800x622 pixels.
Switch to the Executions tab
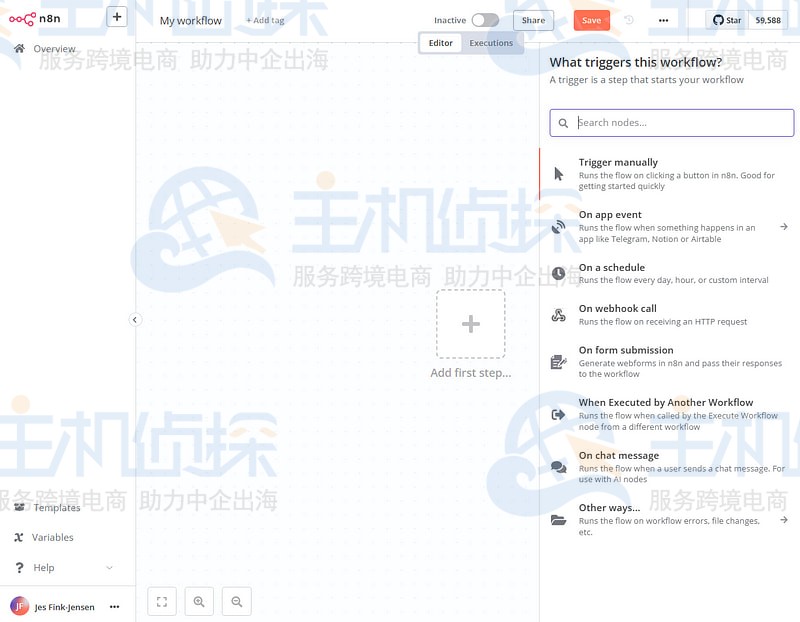[491, 43]
